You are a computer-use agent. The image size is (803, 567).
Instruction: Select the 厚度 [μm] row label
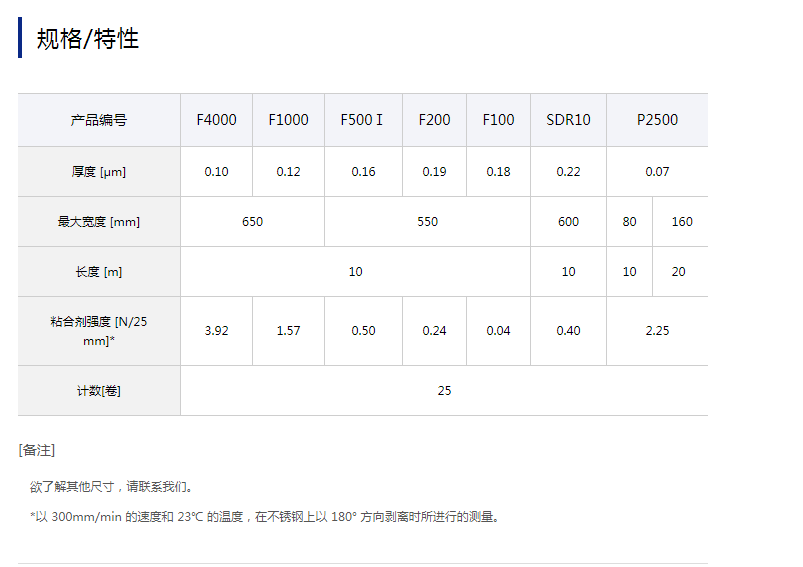pos(99,172)
